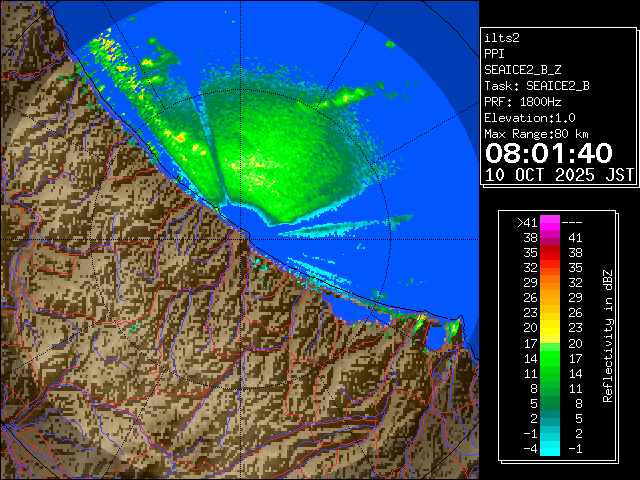The height and width of the screenshot is (480, 640).
Task: Click the Elevation:1.0 readout
Action: pyautogui.click(x=528, y=117)
